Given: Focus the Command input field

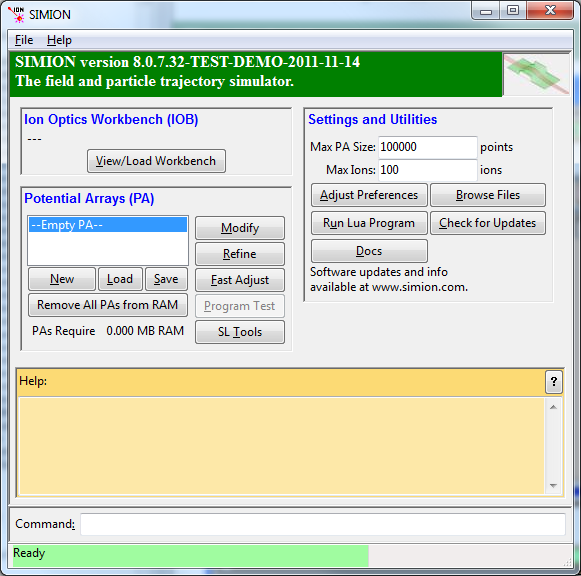Looking at the screenshot, I should [x=323, y=524].
